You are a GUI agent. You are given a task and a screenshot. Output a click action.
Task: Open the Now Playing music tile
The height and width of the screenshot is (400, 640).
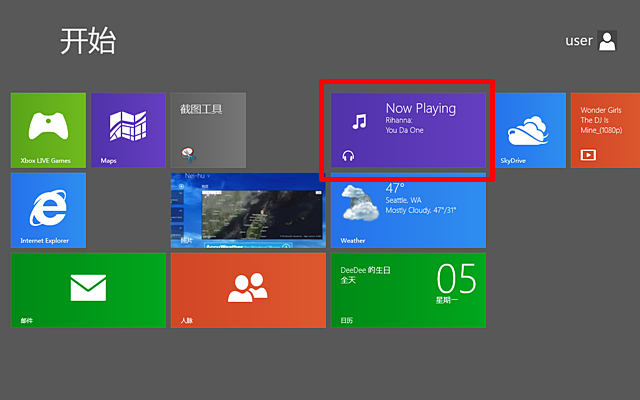tap(408, 130)
